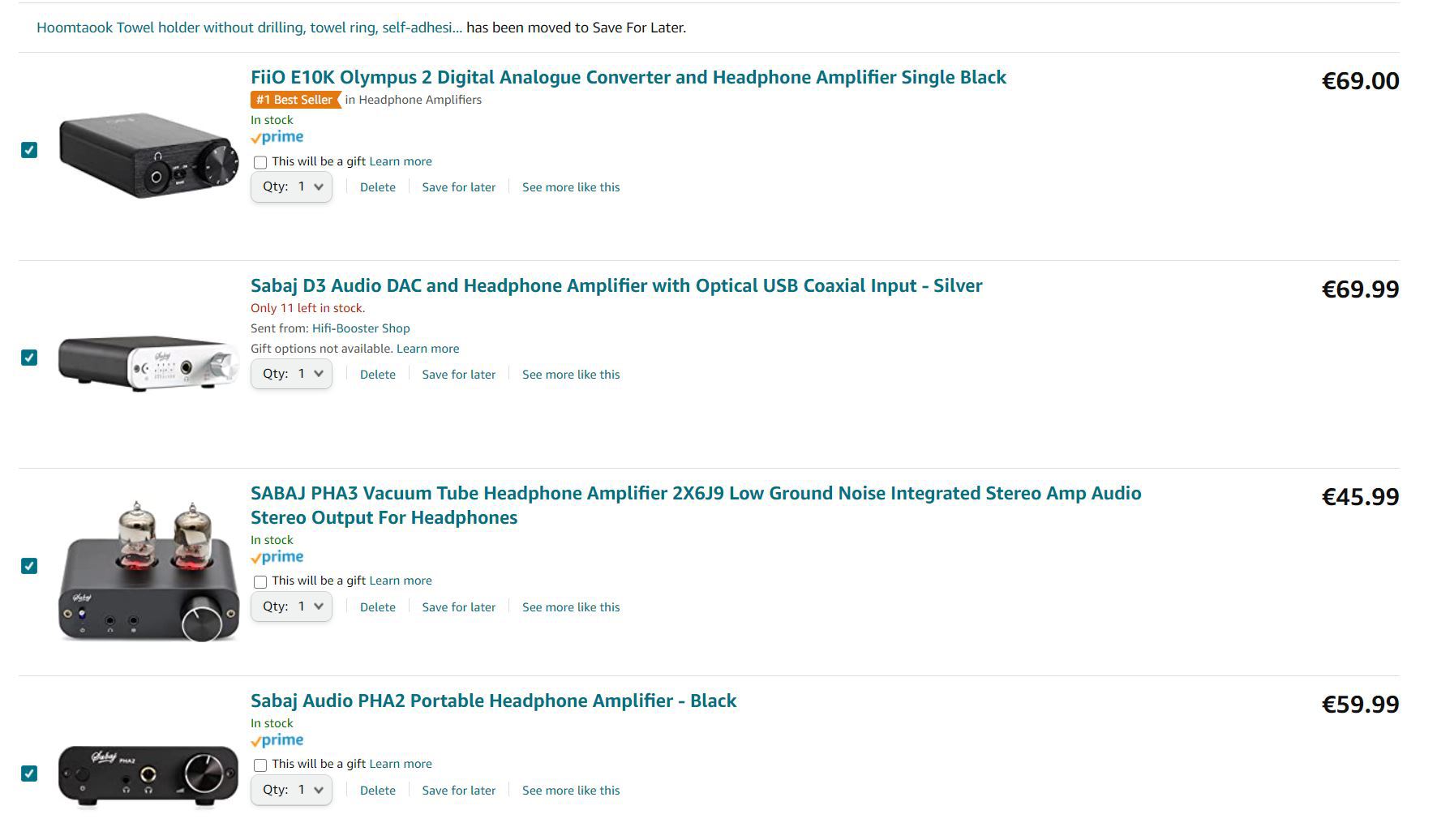See more items like SABAJ PHA3
This screenshot has height=840, width=1437.
pos(571,607)
